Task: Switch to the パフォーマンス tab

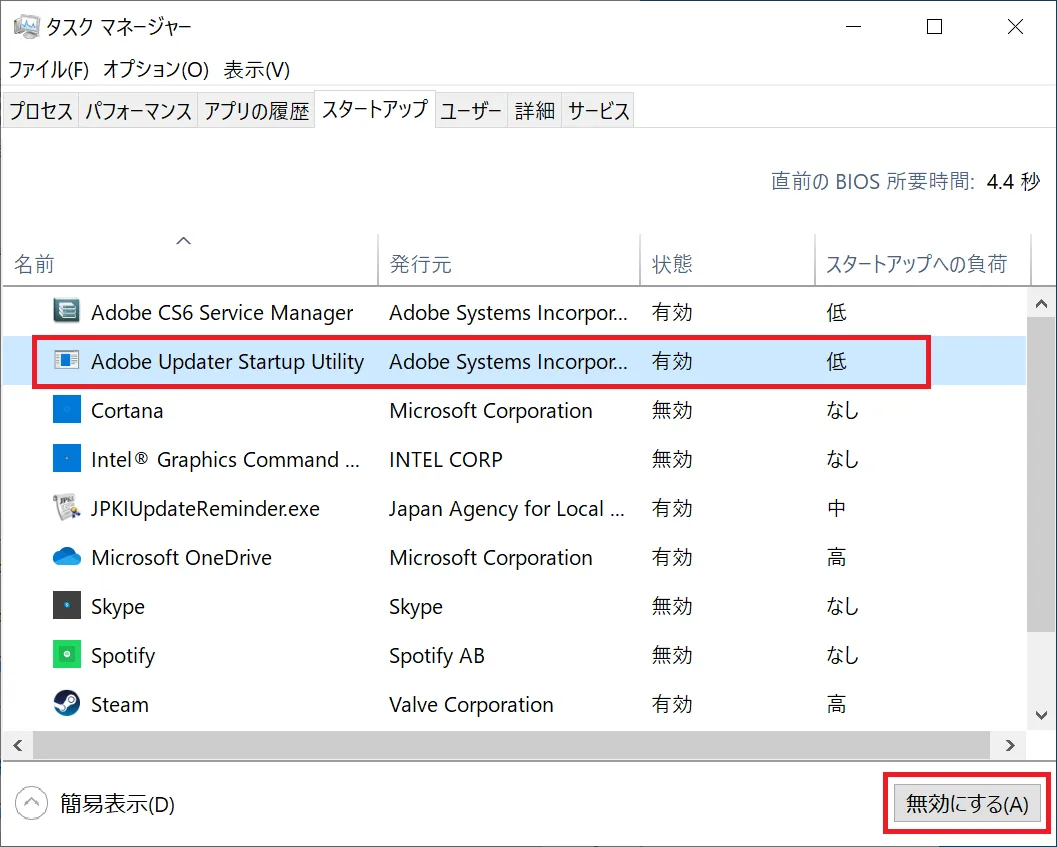Action: (138, 111)
